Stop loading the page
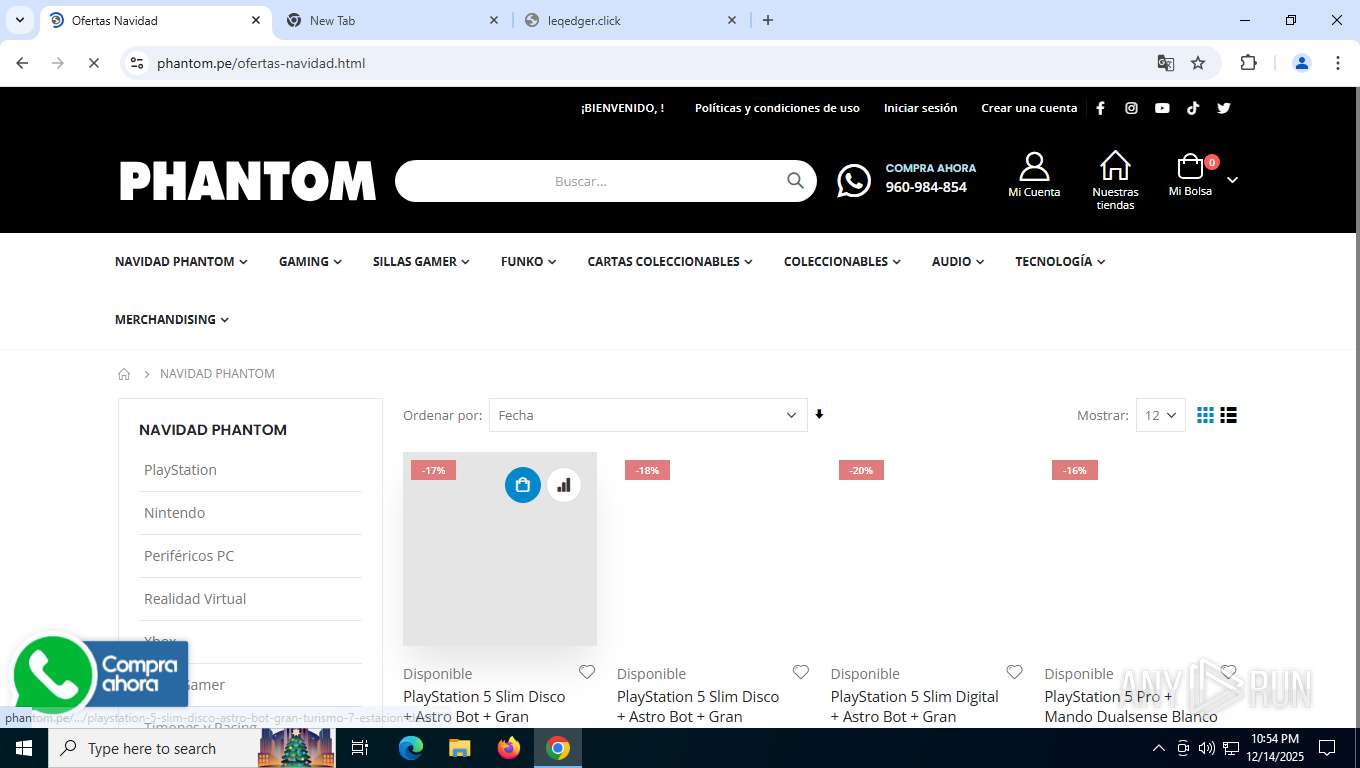The height and width of the screenshot is (768, 1360). click(x=93, y=63)
